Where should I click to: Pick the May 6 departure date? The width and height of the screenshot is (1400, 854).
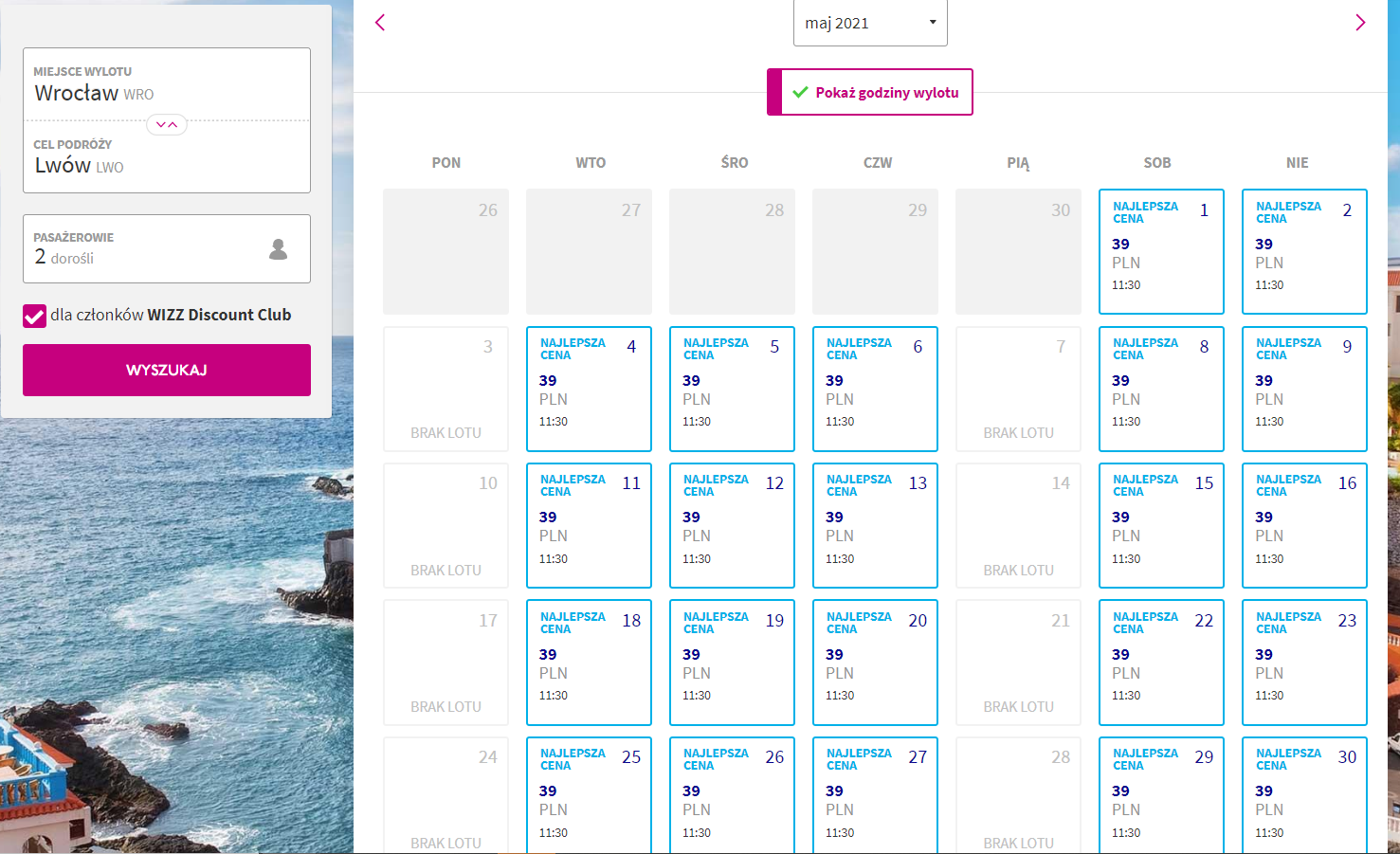[875, 389]
